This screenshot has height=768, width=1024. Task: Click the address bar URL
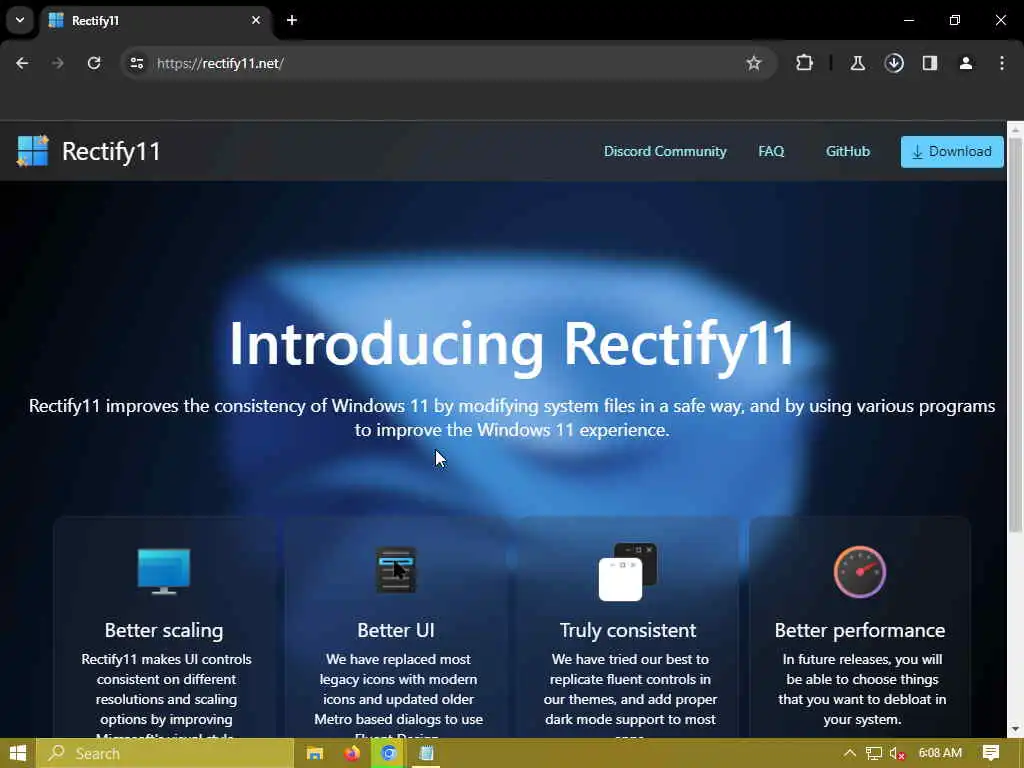tap(220, 63)
